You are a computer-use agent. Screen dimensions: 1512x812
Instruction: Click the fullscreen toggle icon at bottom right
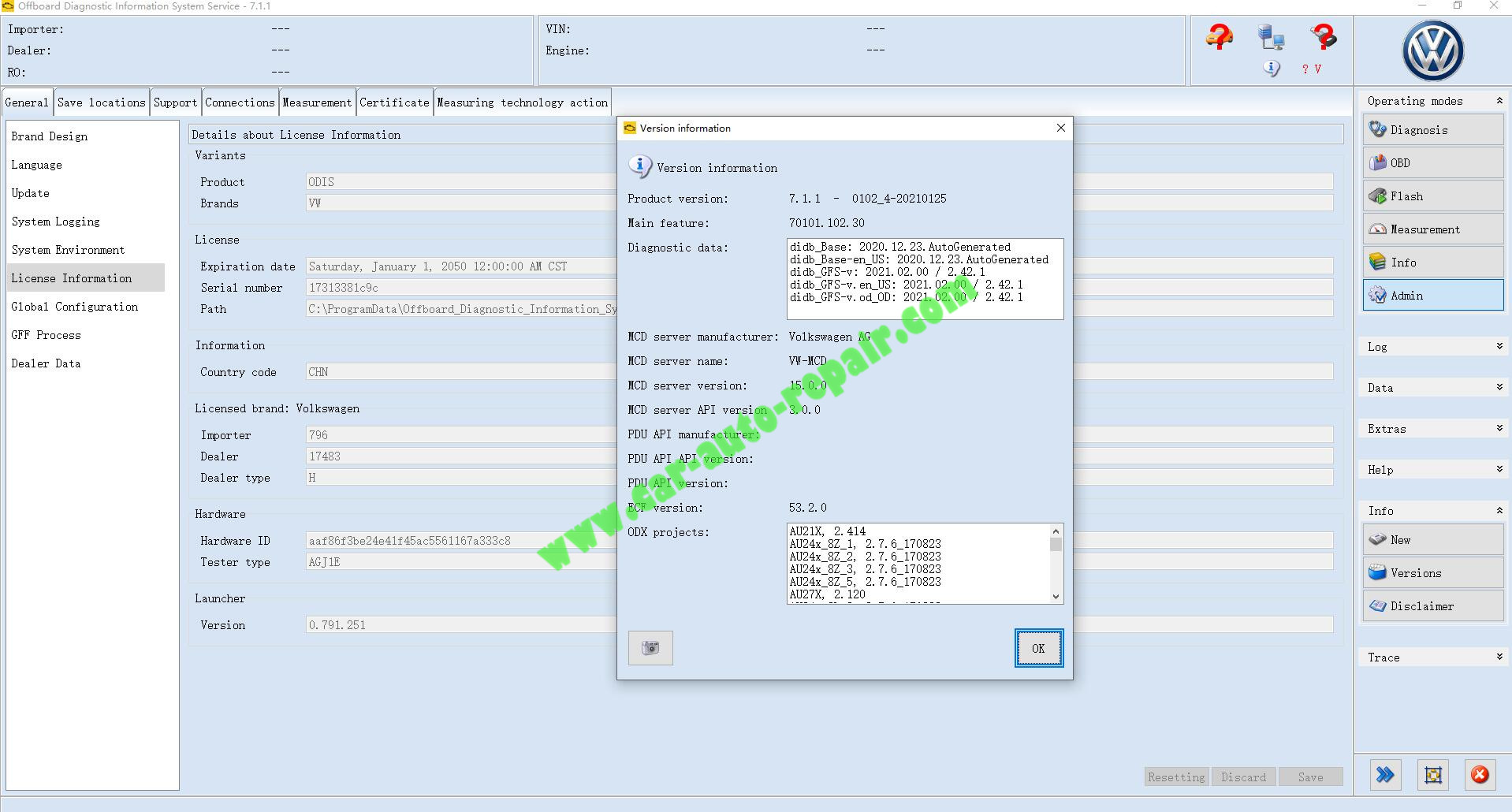point(1433,775)
